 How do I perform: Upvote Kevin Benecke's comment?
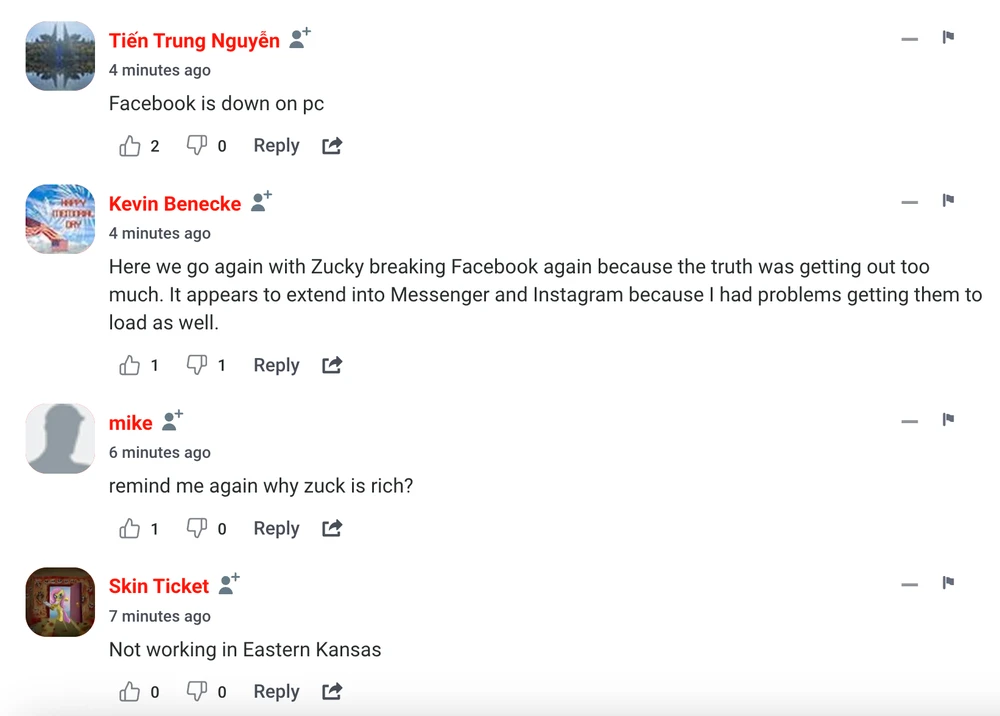(x=130, y=365)
